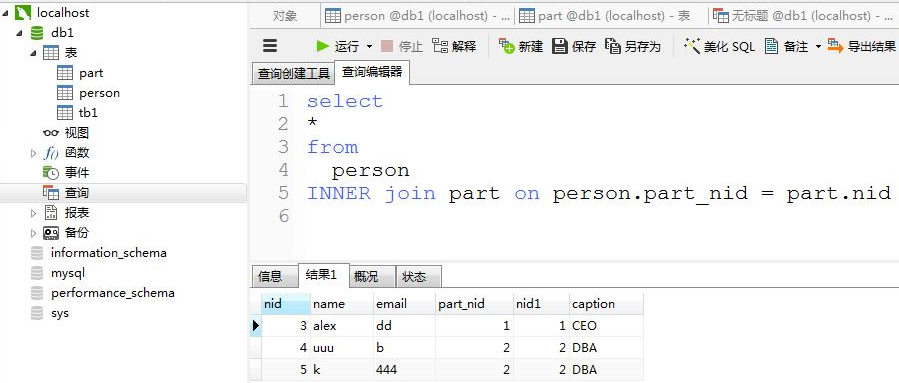Open the dropdown arrow next to 备注
Screen dimensions: 899x383
tap(818, 46)
